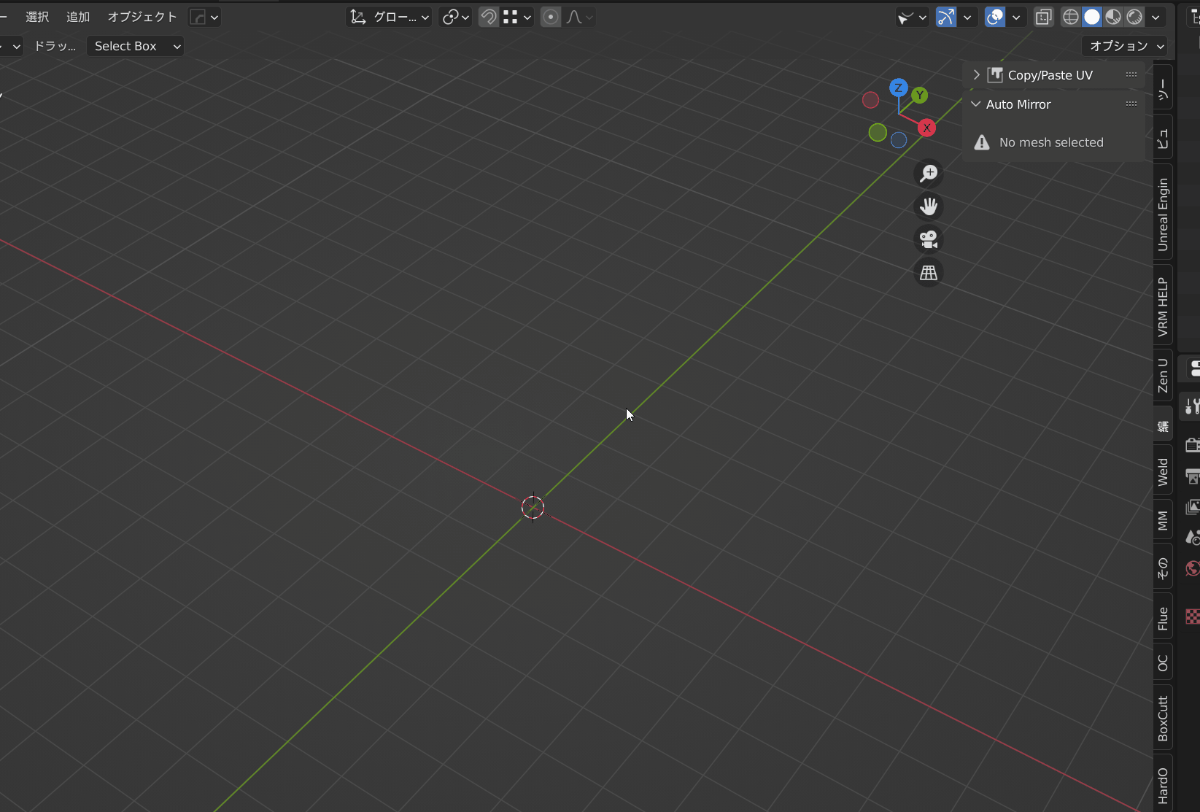Open the overlays options dropdown arrow
This screenshot has height=812, width=1200.
pyautogui.click(x=1017, y=17)
